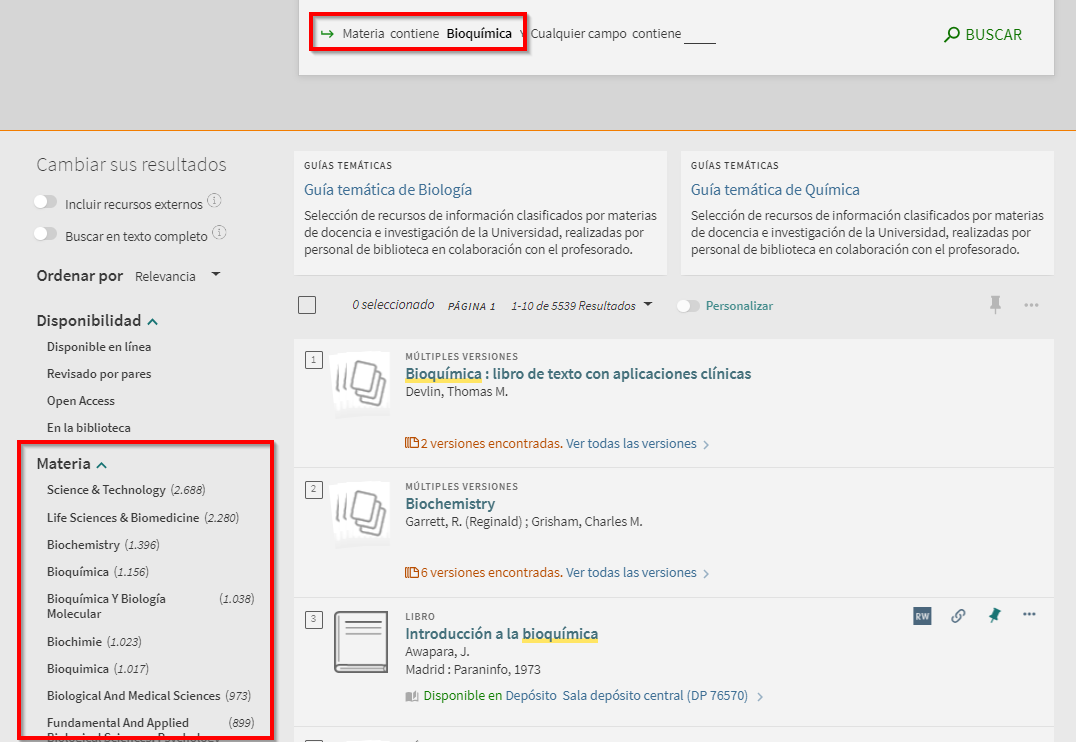The height and width of the screenshot is (742, 1076).
Task: Filter by Disponible en línea
Action: click(x=99, y=347)
